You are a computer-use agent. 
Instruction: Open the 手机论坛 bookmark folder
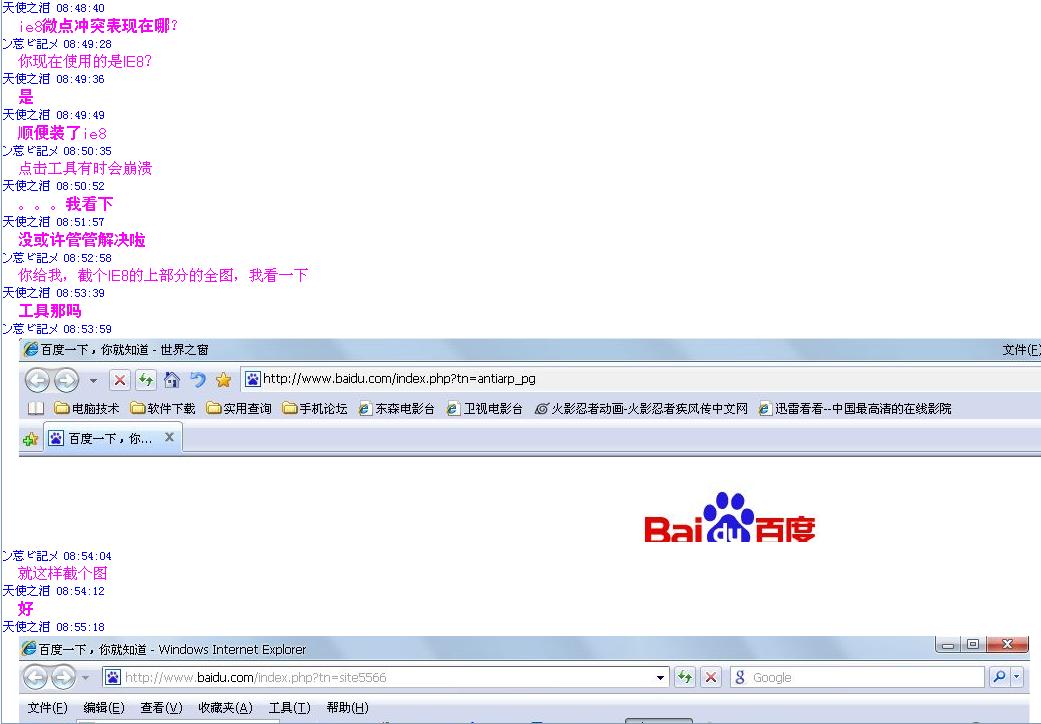[x=315, y=408]
